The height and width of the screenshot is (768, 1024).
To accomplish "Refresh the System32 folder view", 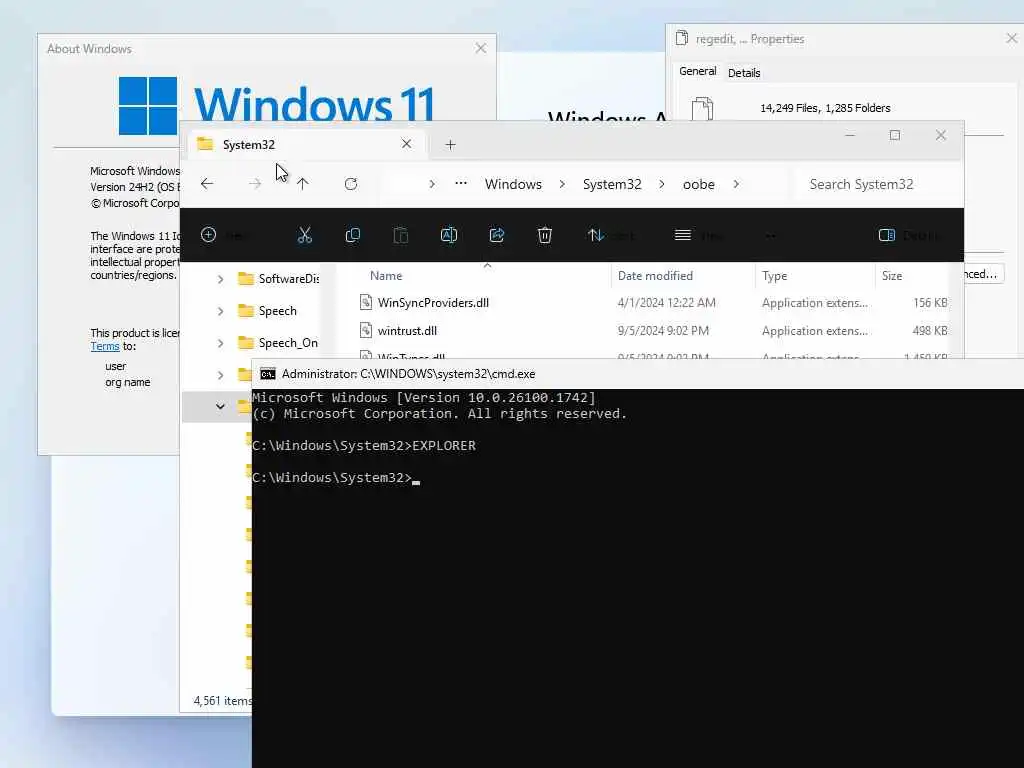I will click(351, 184).
